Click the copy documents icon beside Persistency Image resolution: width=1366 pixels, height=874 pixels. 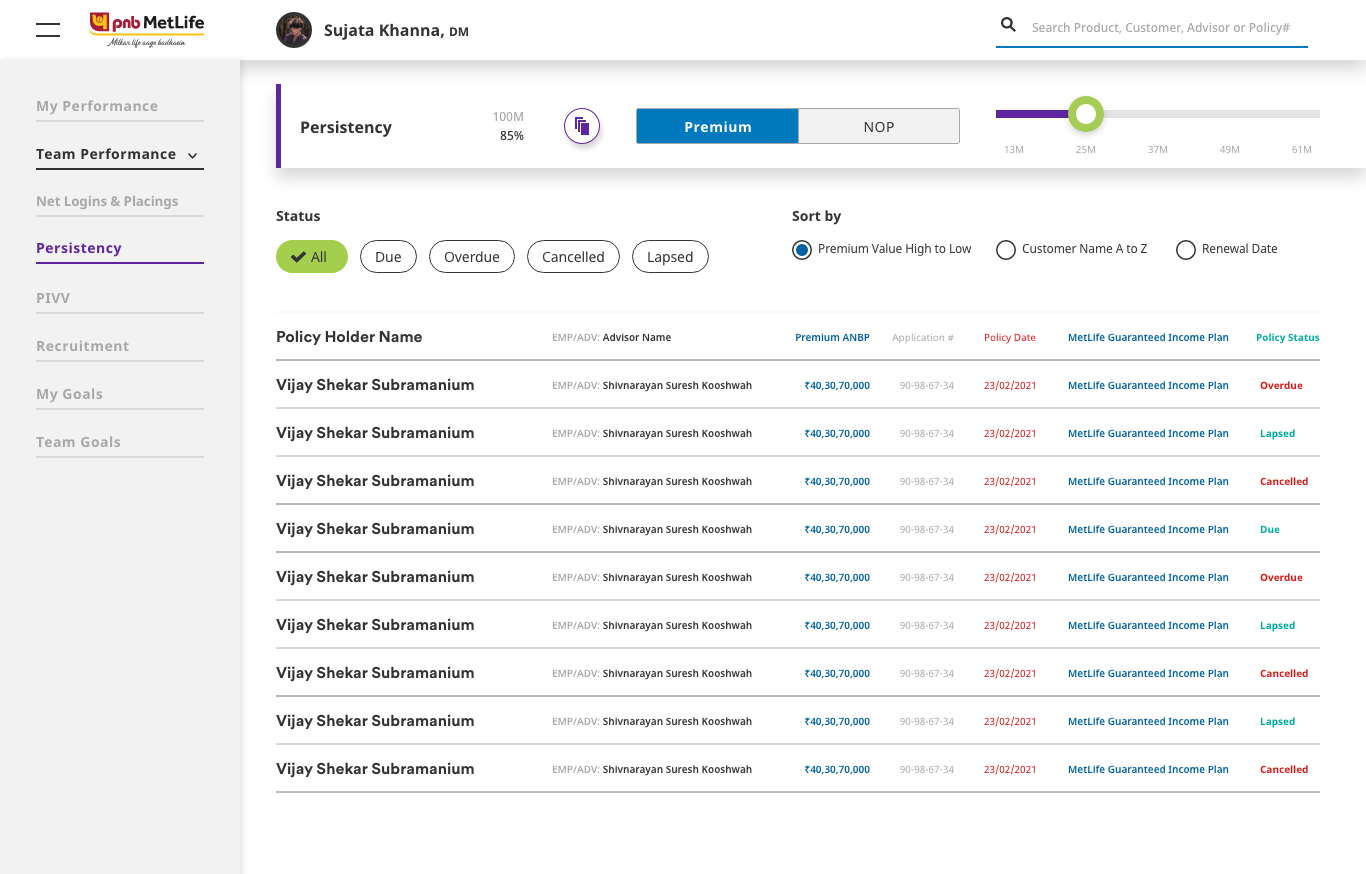[582, 127]
